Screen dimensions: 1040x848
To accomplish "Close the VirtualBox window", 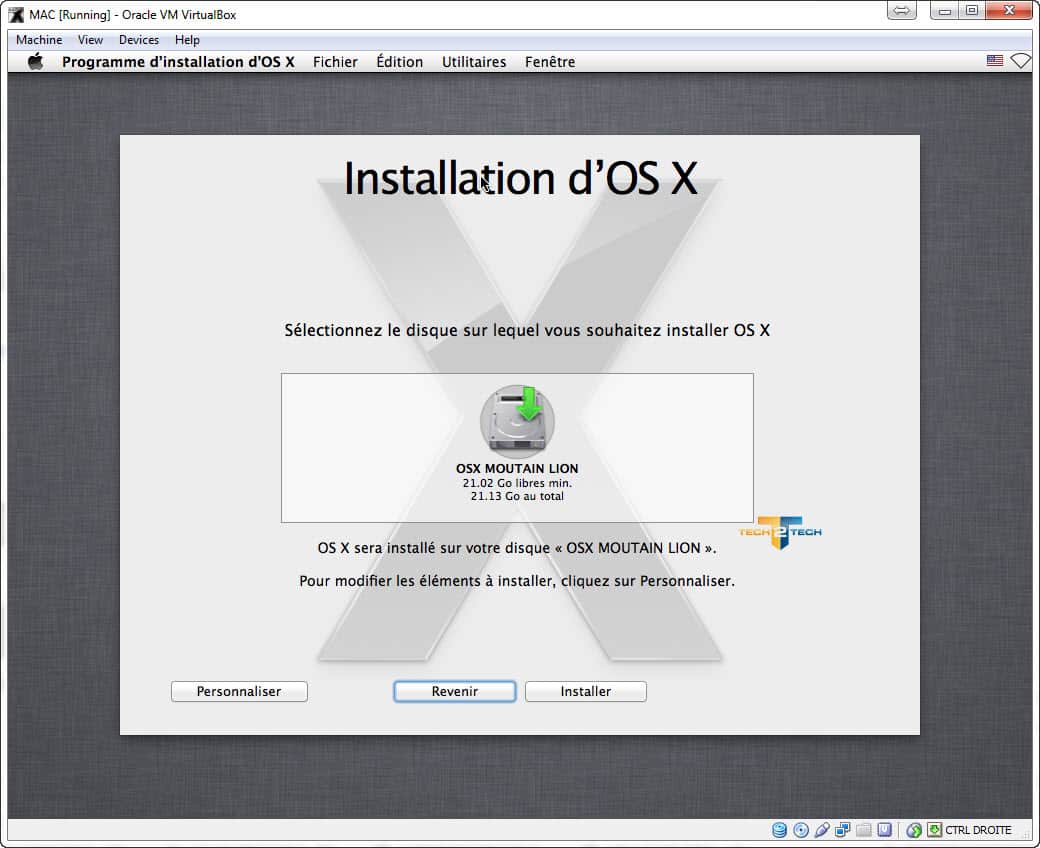I will click(x=1009, y=11).
